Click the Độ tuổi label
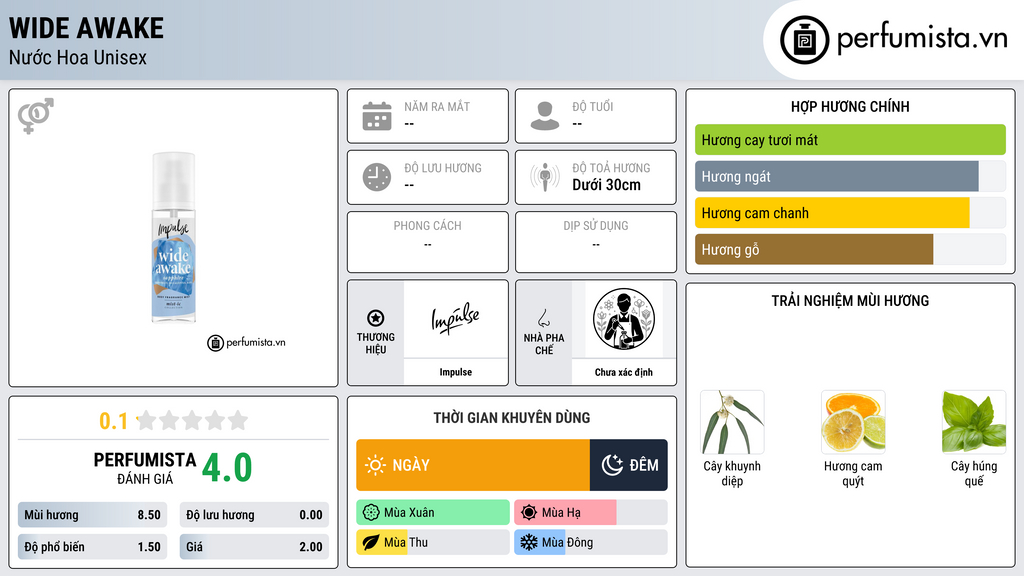The width and height of the screenshot is (1024, 576). pos(593,106)
